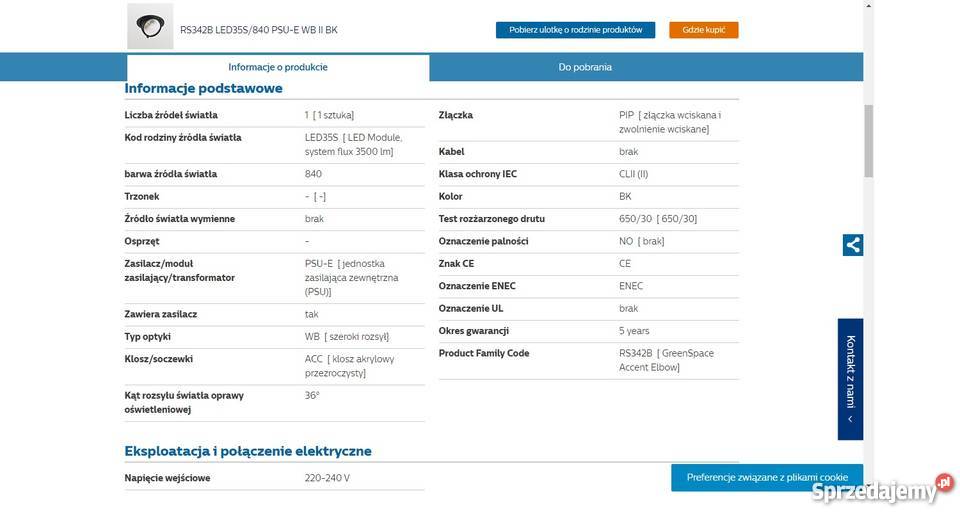Select the '840' colour value
960x512 pixels.
pyautogui.click(x=313, y=174)
